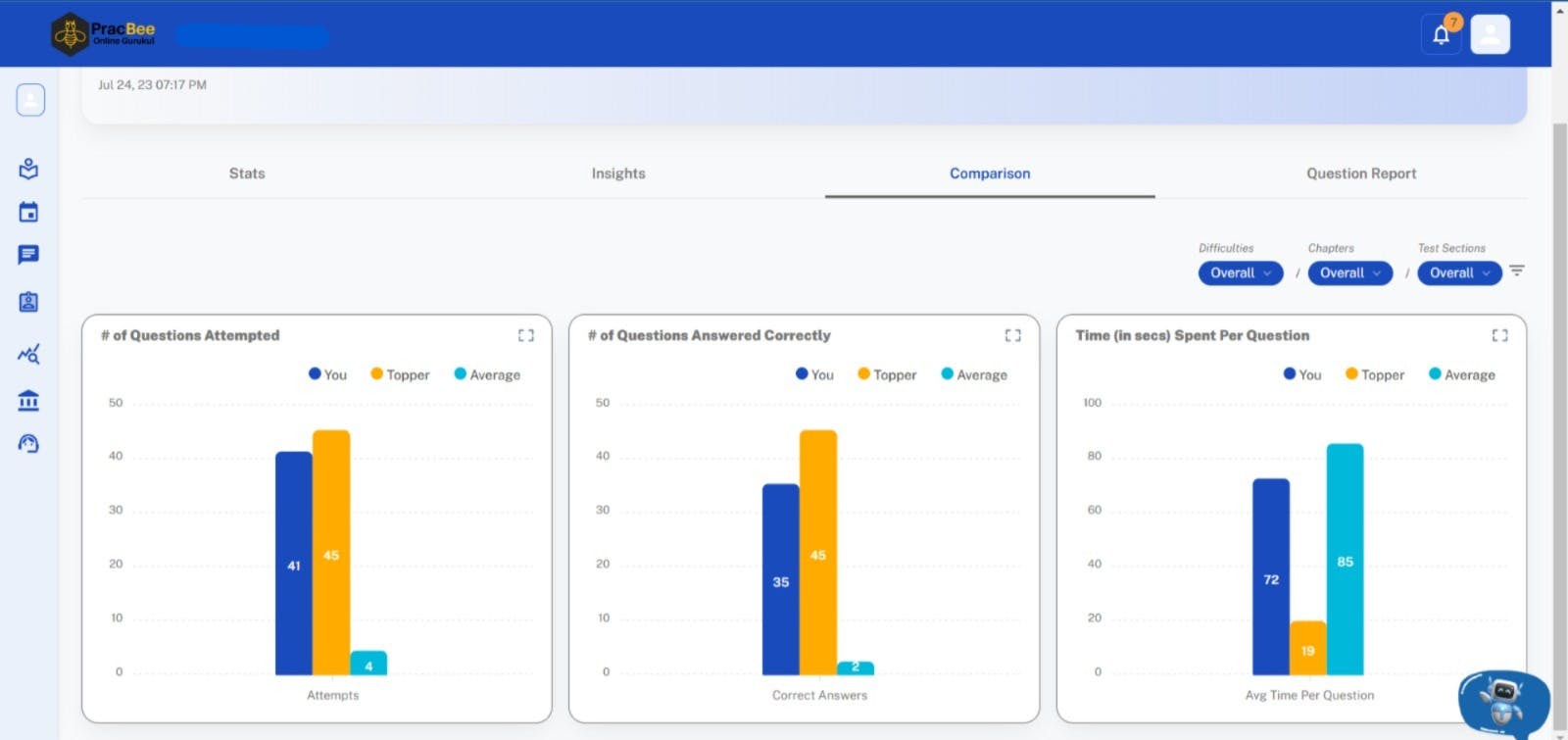Open the ID badge sidebar icon
The height and width of the screenshot is (740, 1568).
pos(28,302)
